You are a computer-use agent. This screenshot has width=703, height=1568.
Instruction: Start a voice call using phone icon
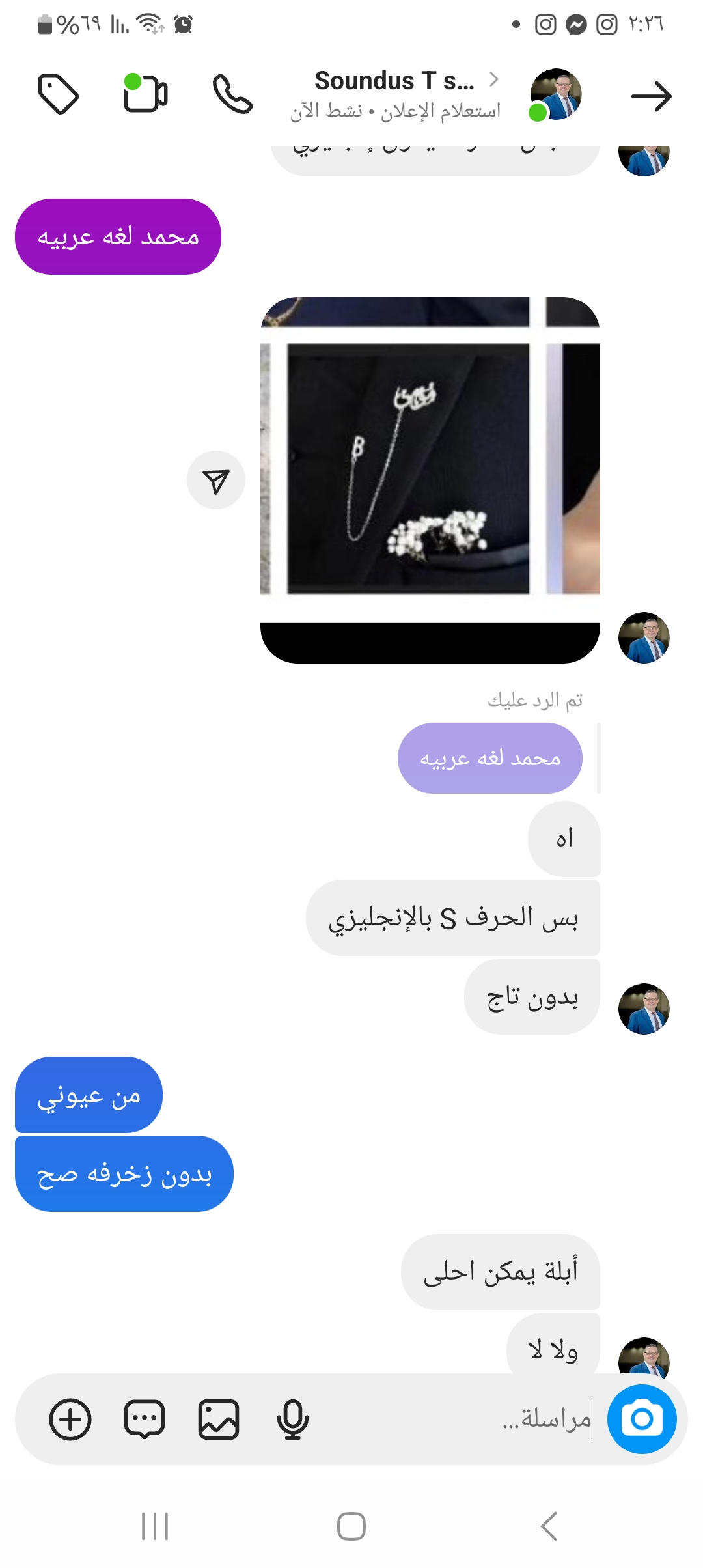point(232,94)
